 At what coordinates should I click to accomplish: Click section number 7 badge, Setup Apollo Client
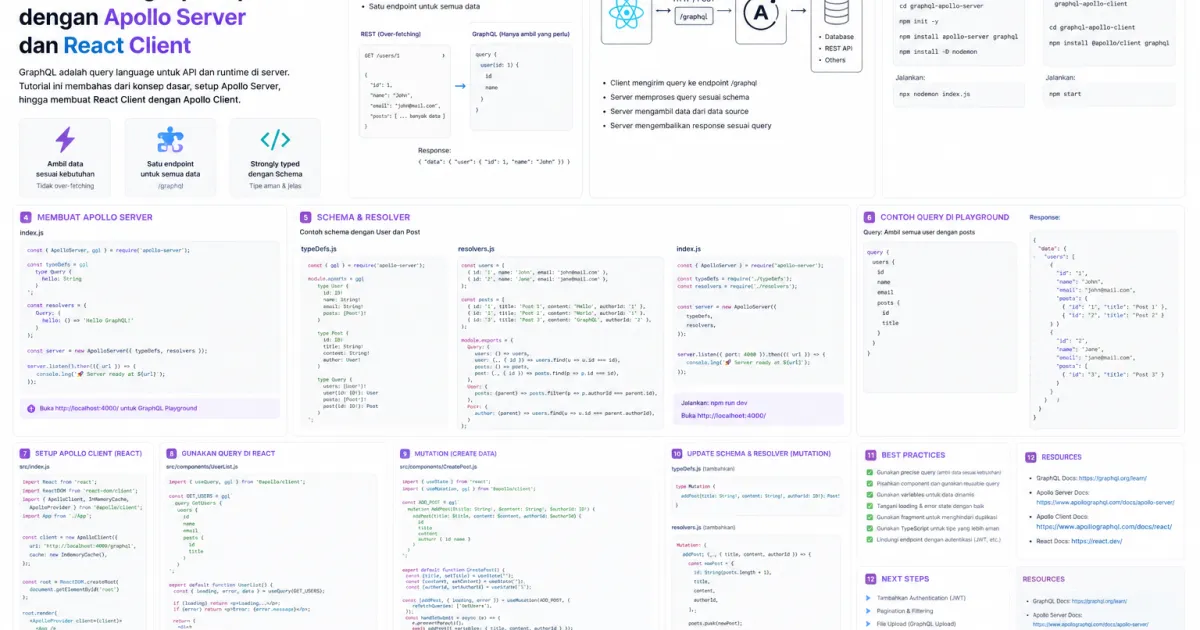point(25,454)
